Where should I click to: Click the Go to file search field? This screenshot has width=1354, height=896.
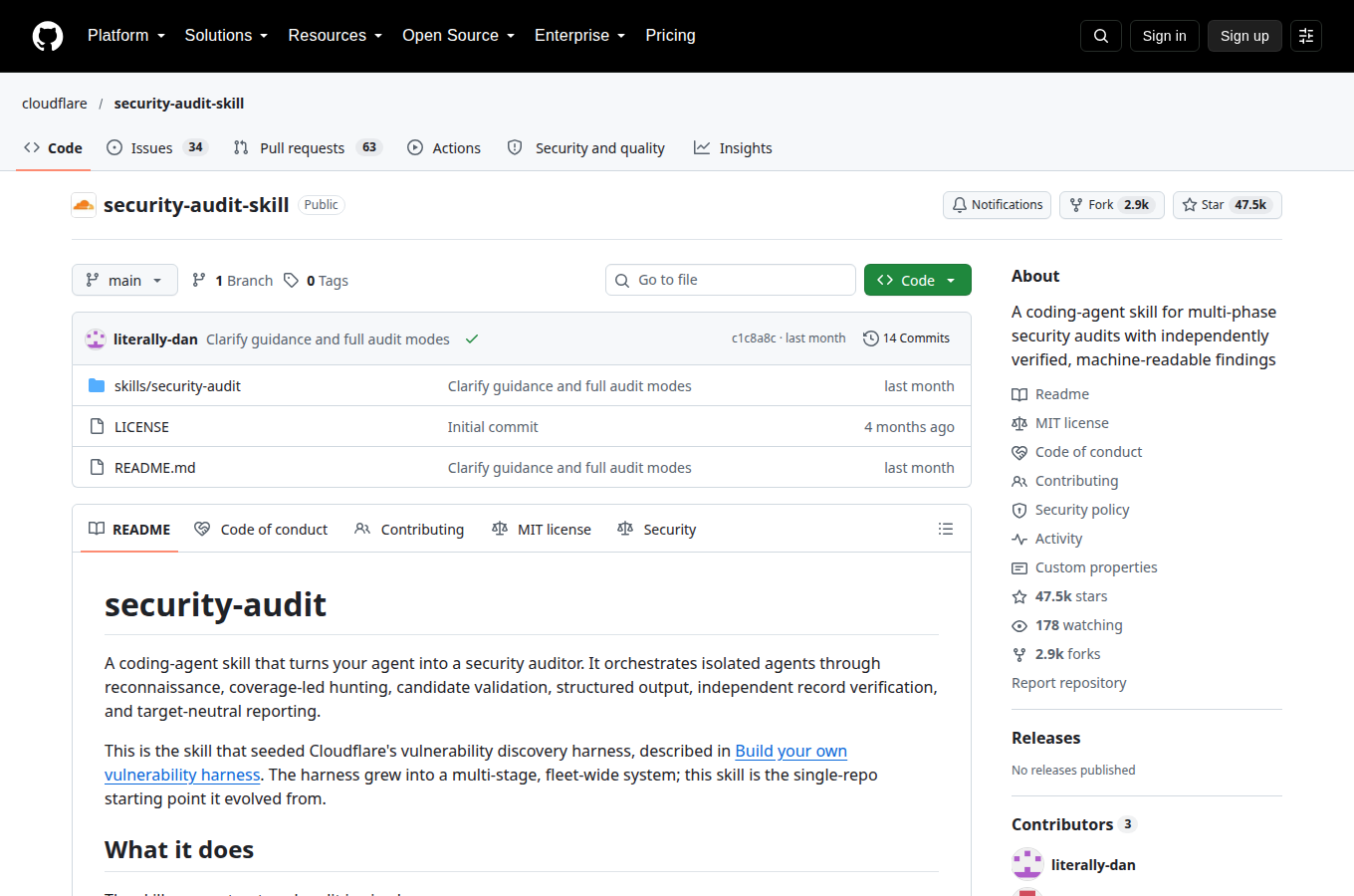click(x=731, y=280)
